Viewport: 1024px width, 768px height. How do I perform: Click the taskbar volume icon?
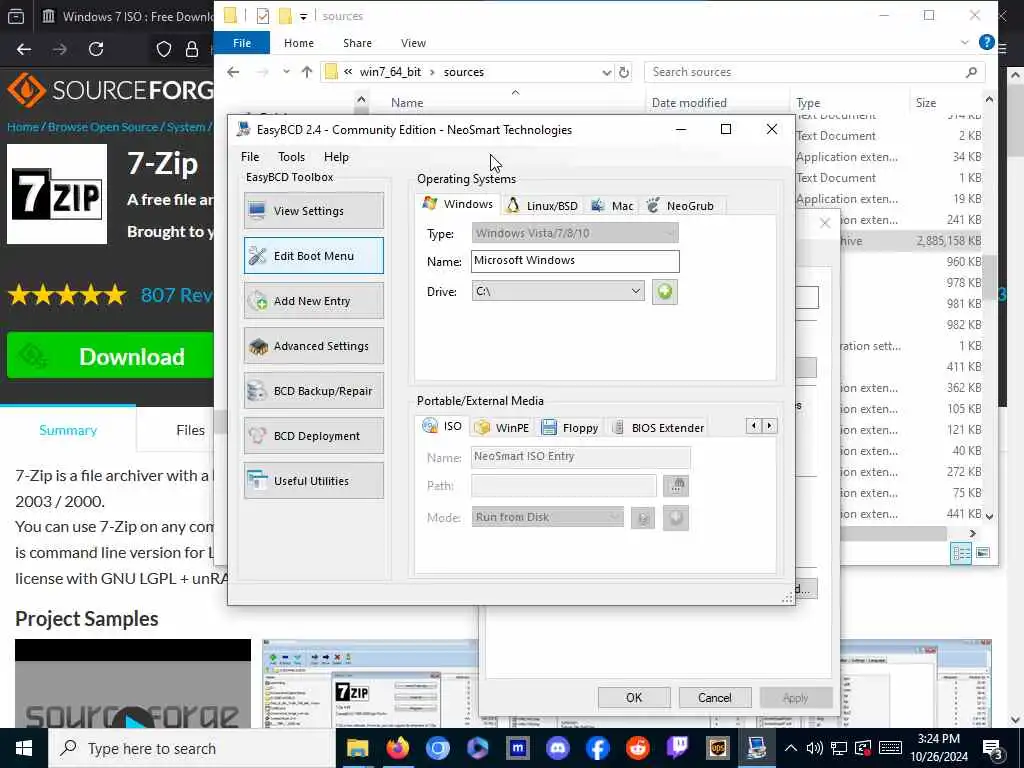[x=814, y=748]
